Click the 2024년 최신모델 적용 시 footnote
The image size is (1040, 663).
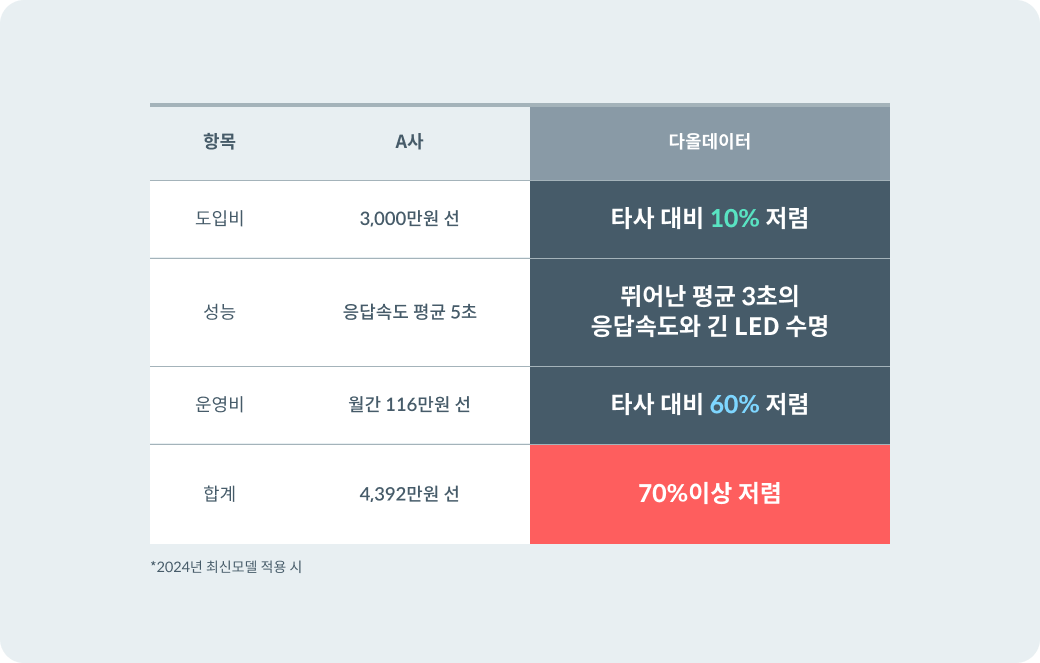pyautogui.click(x=226, y=567)
